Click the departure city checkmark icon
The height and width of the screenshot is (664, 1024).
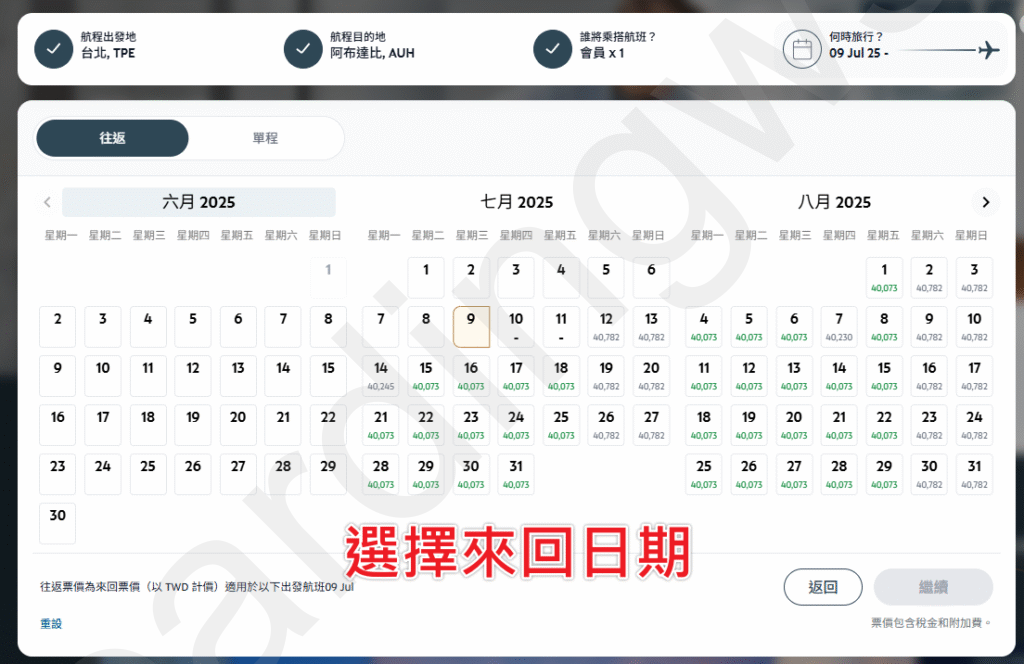coord(54,49)
